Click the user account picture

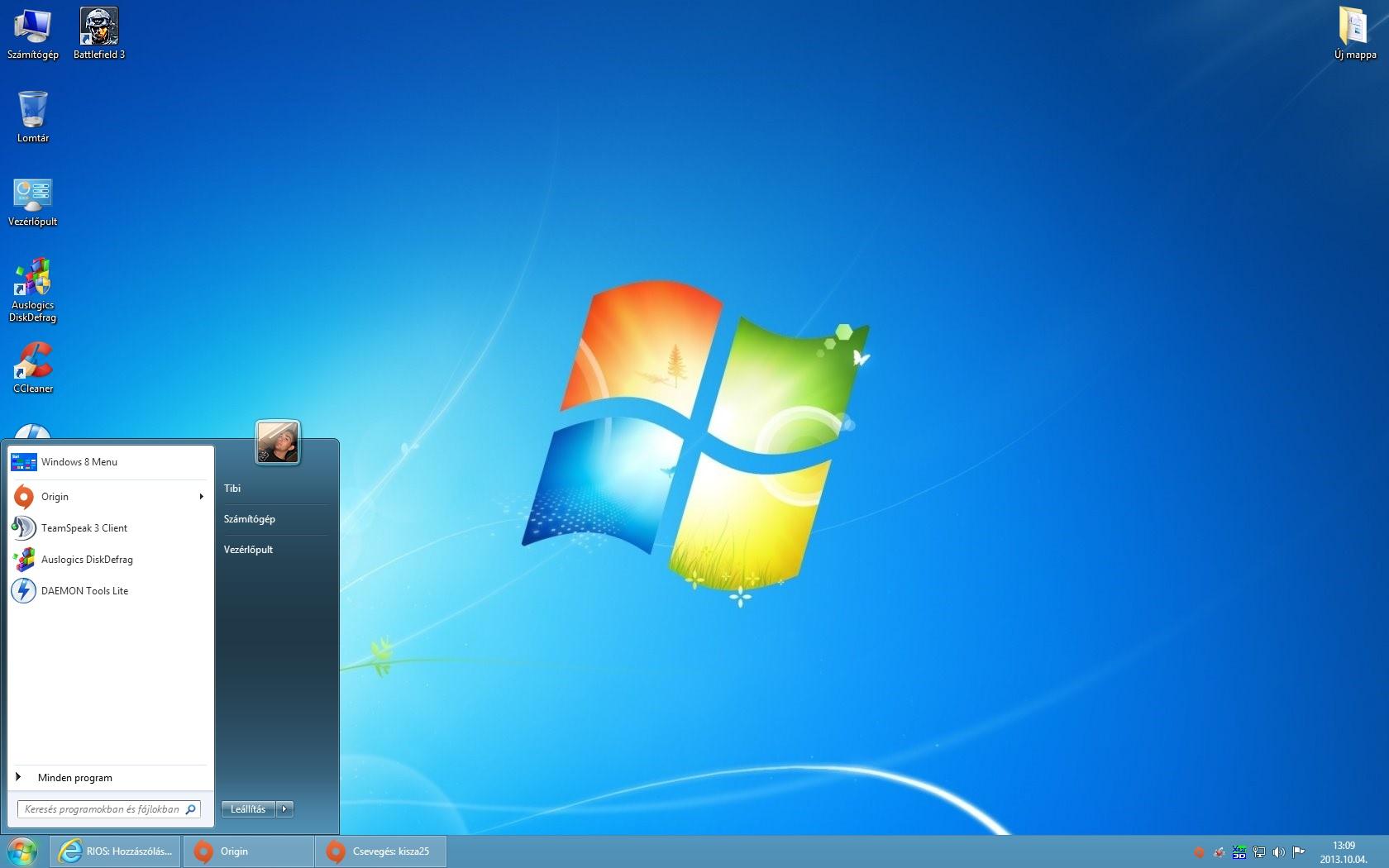[277, 442]
